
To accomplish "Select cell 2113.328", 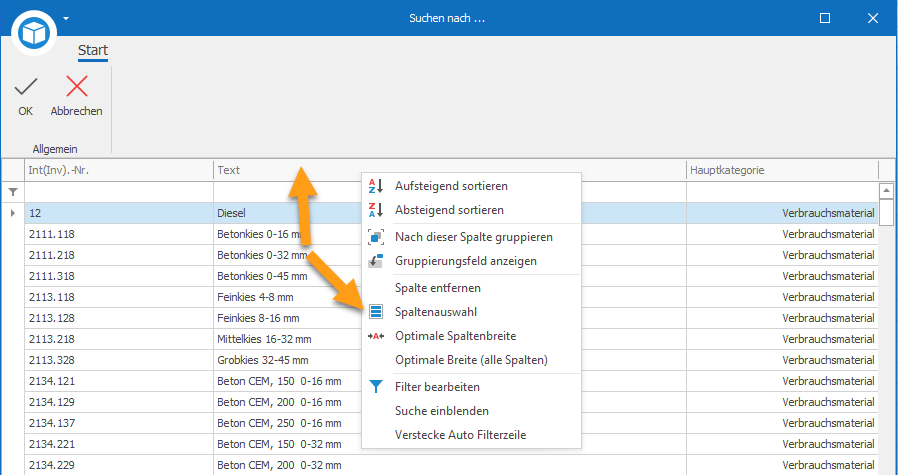I will tap(119, 360).
